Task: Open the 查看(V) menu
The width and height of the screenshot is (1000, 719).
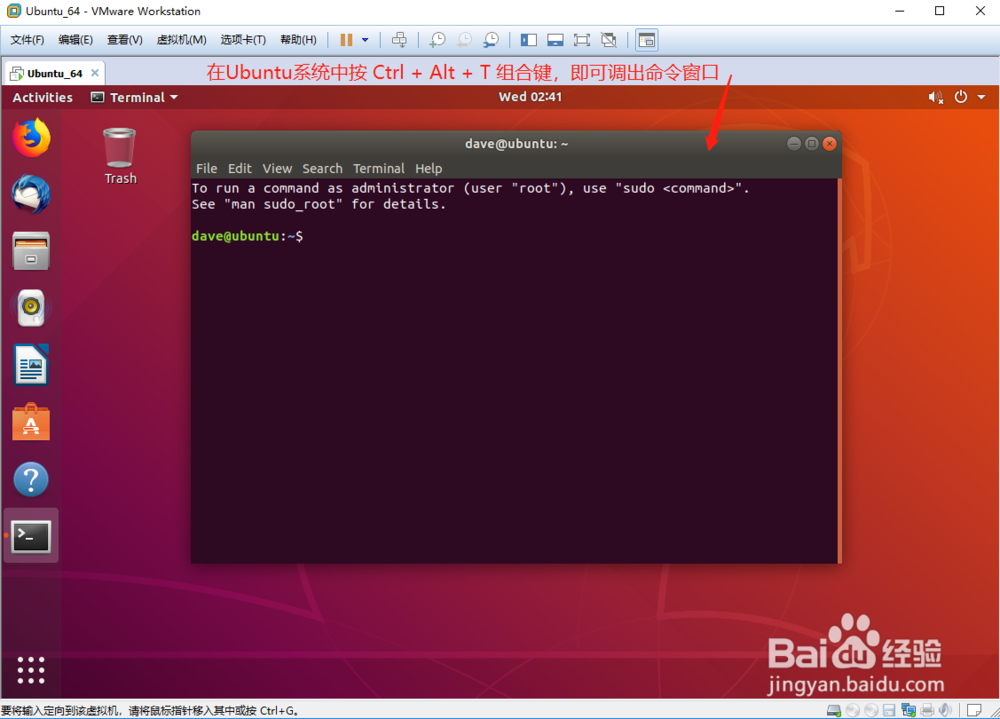Action: tap(124, 40)
